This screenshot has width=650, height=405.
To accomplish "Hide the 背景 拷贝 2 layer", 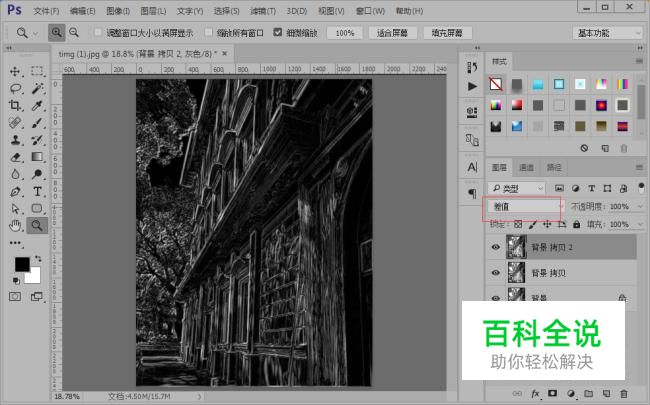I will [496, 246].
